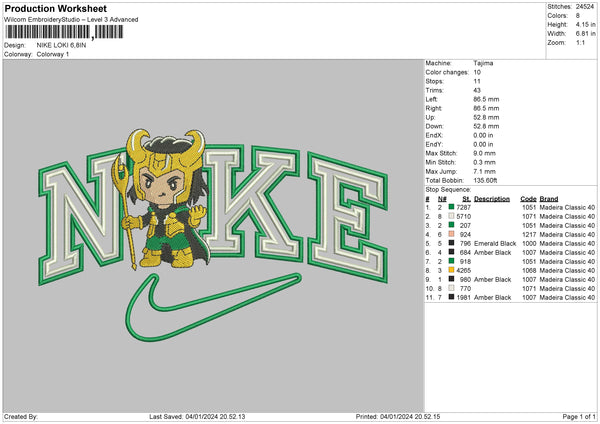Click the Max Jump value '7.1 mm'

[x=484, y=171]
